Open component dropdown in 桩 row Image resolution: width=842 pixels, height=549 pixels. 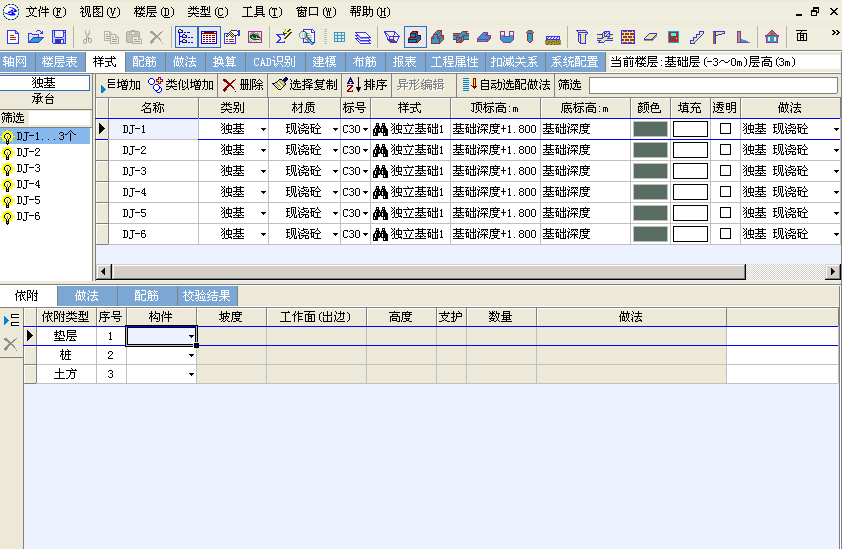point(191,356)
